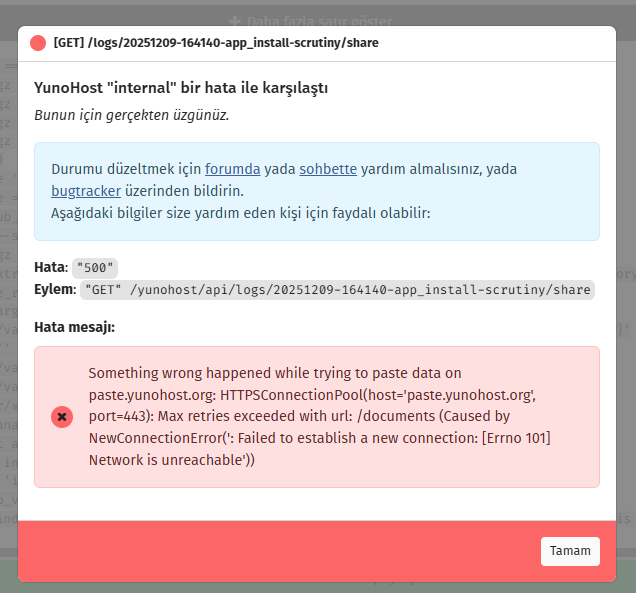The width and height of the screenshot is (636, 593).
Task: Dismiss the error with the Tamam button
Action: 570,551
